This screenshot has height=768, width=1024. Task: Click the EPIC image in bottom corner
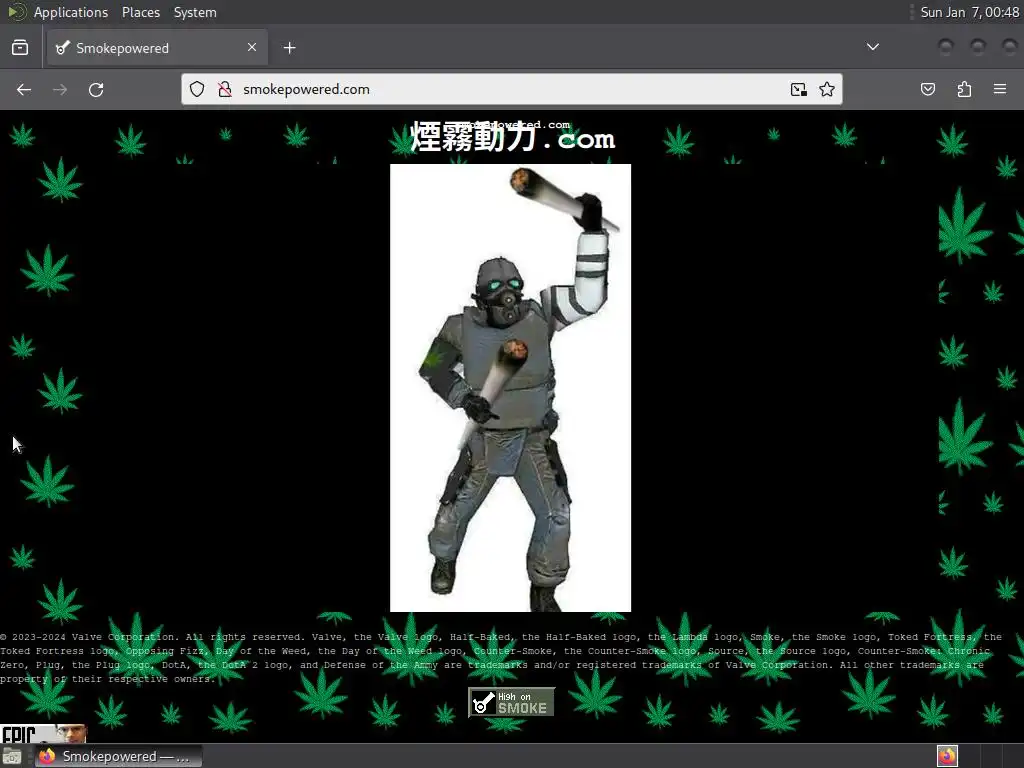pyautogui.click(x=43, y=733)
